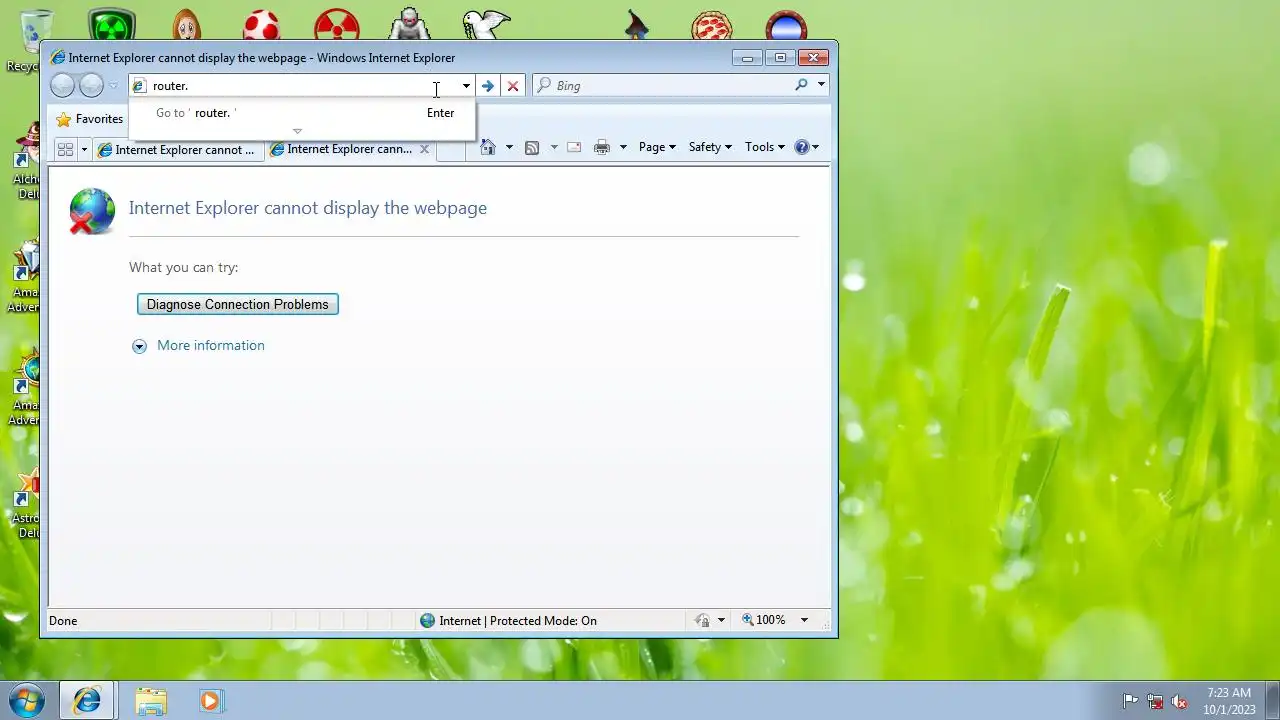Open the Tools menu
Screen dimensions: 1280x720
point(765,147)
